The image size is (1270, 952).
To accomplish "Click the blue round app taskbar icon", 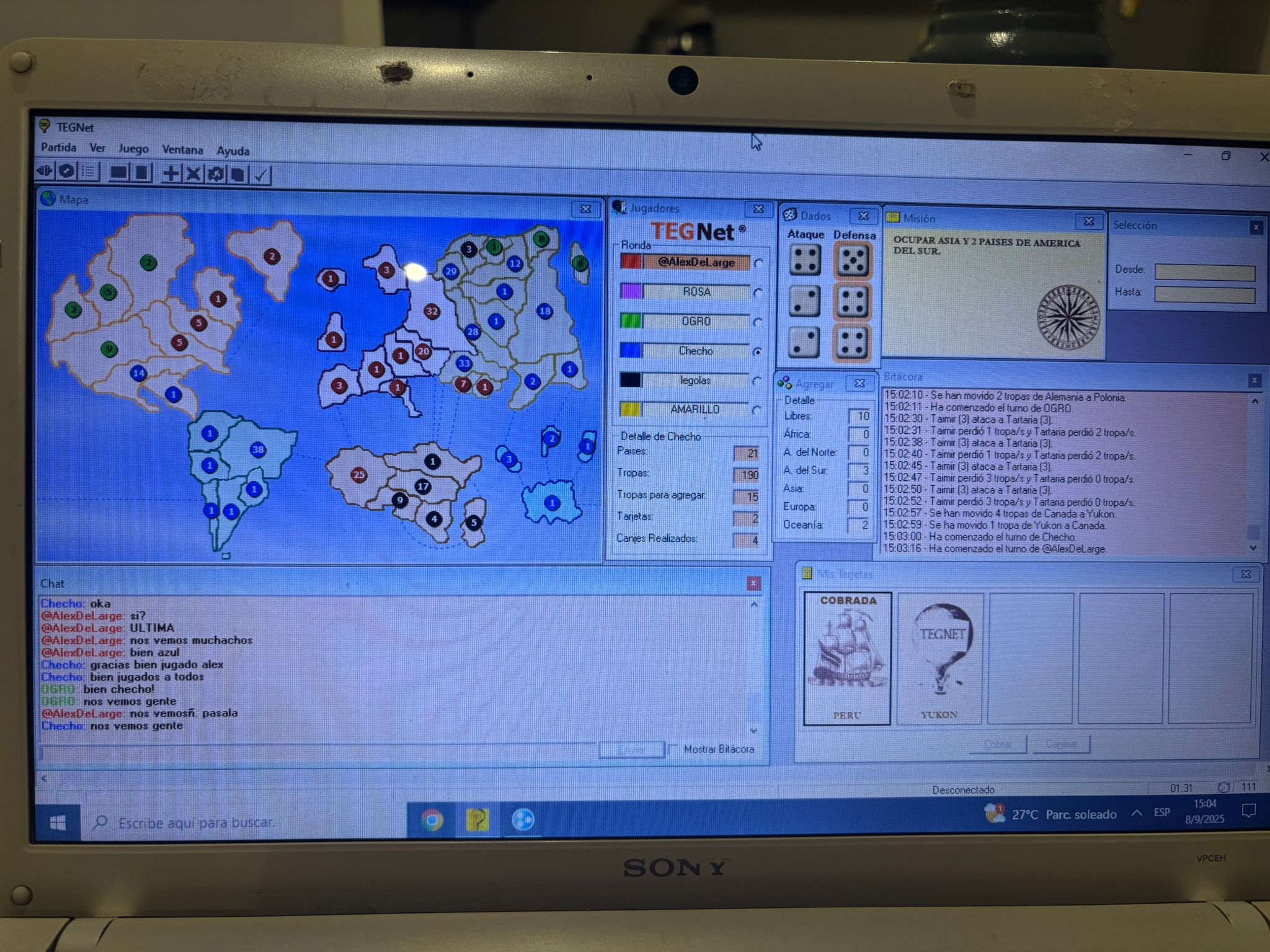I will pos(523,819).
